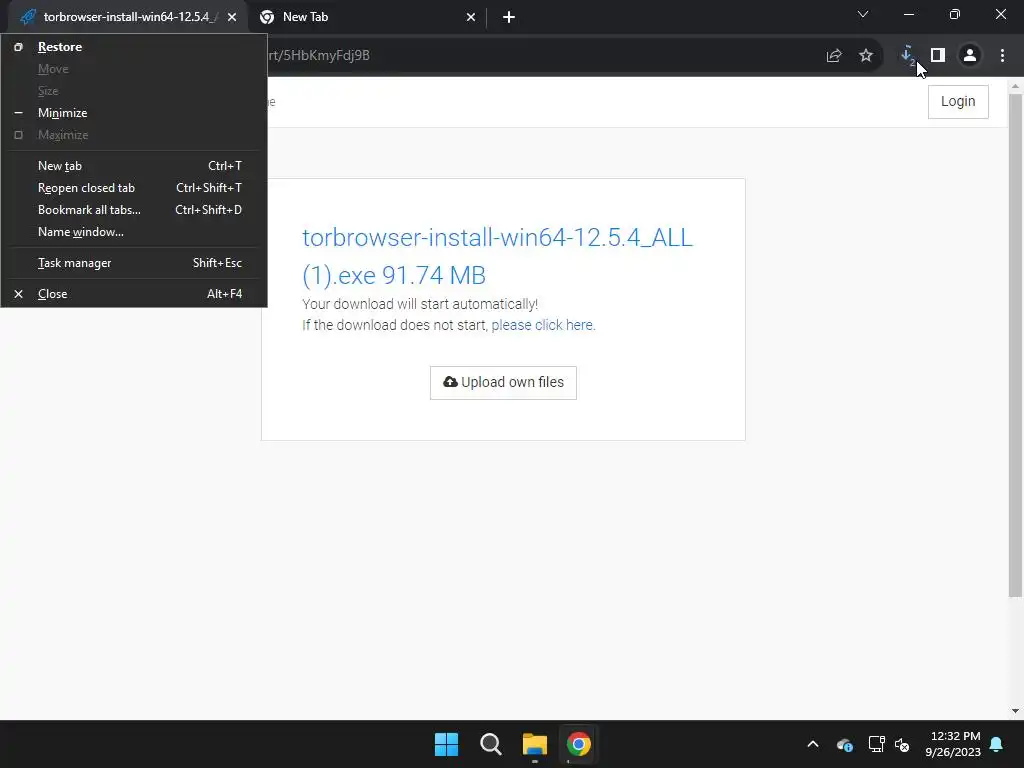Click the scrollbar down arrow
This screenshot has width=1024, height=768.
coord(1015,711)
